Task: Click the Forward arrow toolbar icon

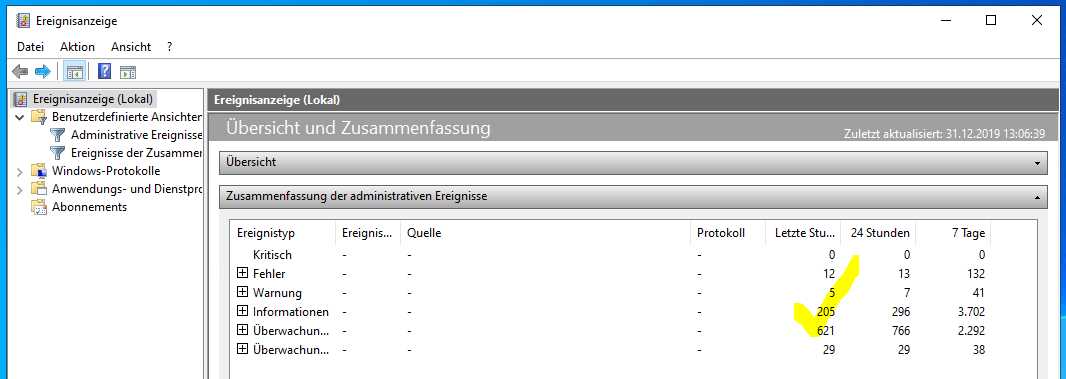Action: (x=43, y=71)
